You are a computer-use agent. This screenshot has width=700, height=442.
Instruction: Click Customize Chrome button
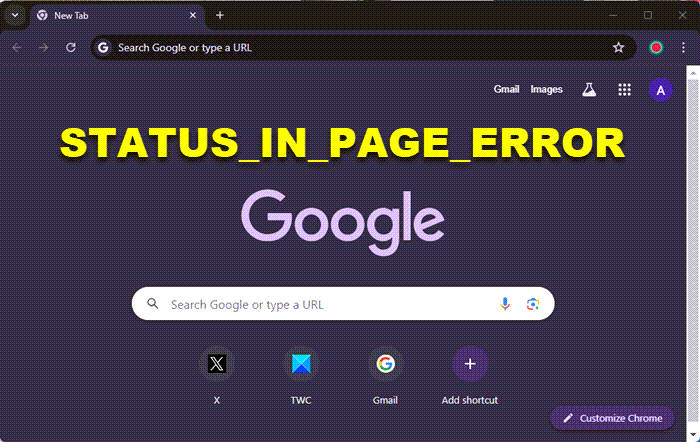[x=612, y=418]
